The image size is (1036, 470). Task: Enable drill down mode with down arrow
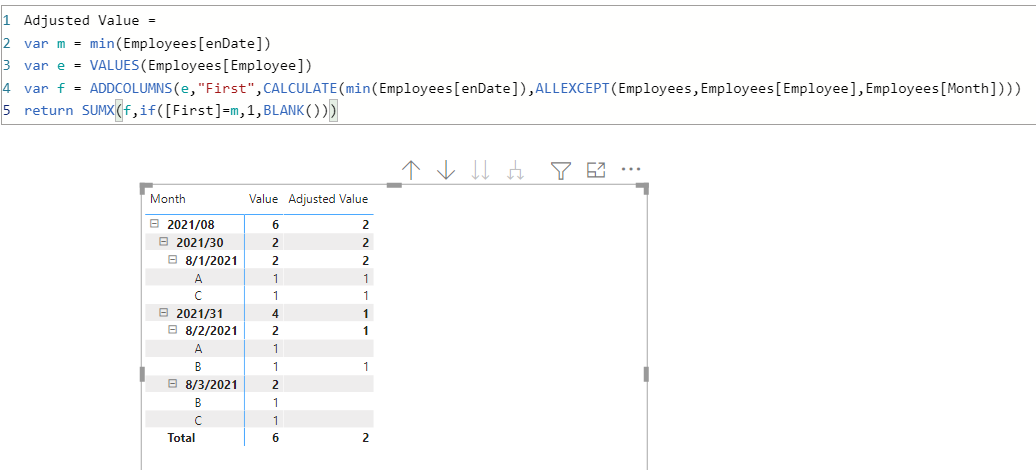point(447,170)
